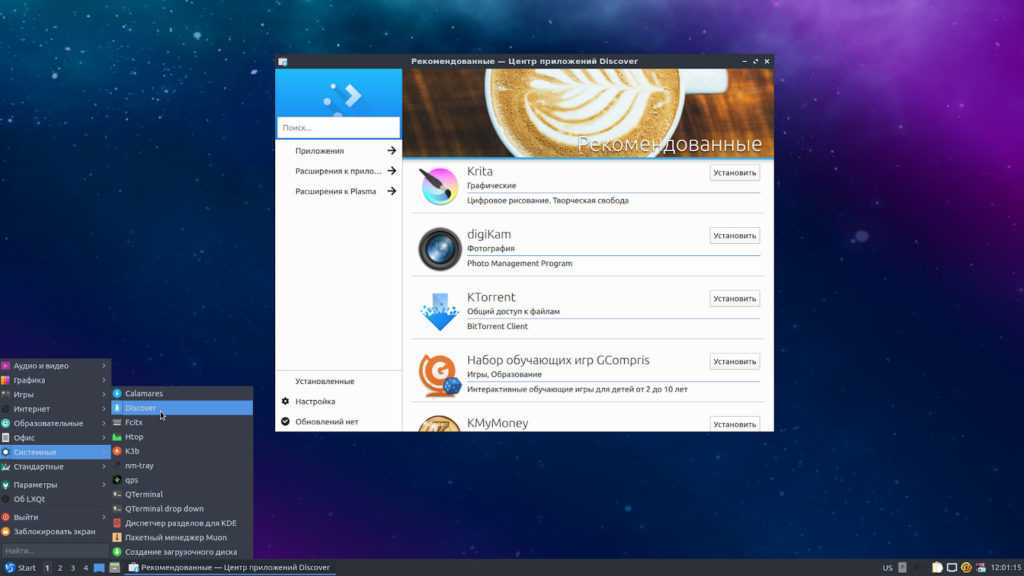Viewport: 1024px width, 576px height.
Task: Launch Calamares from the system menu
Action: tap(144, 393)
